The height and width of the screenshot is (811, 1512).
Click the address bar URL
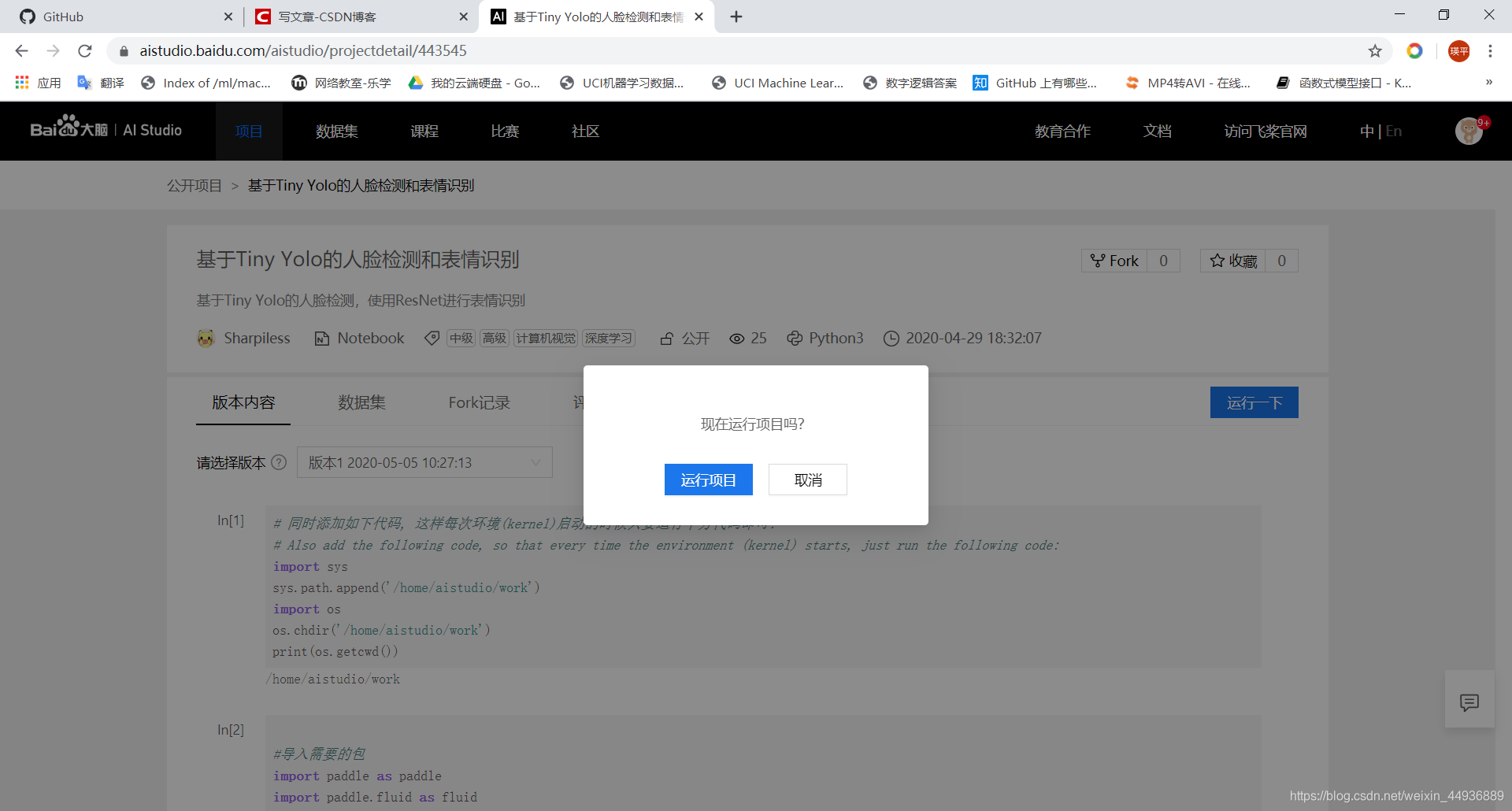(x=303, y=50)
